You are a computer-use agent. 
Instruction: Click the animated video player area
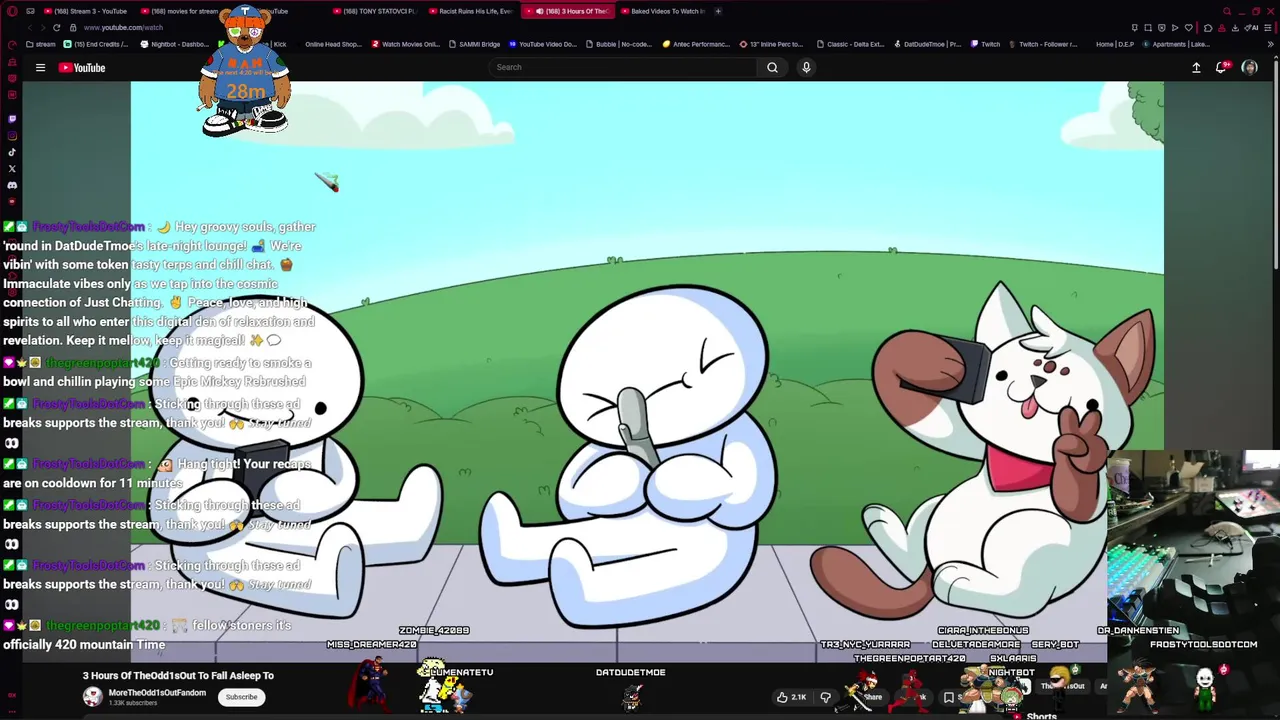(647, 370)
